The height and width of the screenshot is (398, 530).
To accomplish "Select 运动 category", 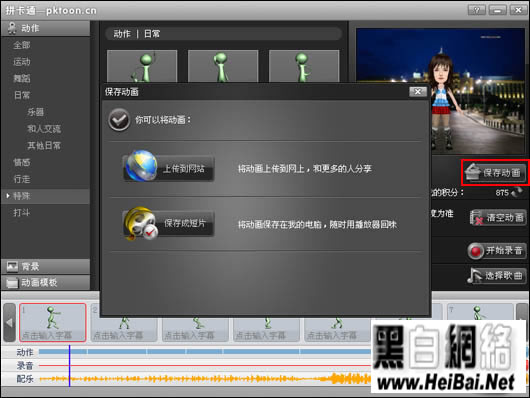I will point(22,62).
